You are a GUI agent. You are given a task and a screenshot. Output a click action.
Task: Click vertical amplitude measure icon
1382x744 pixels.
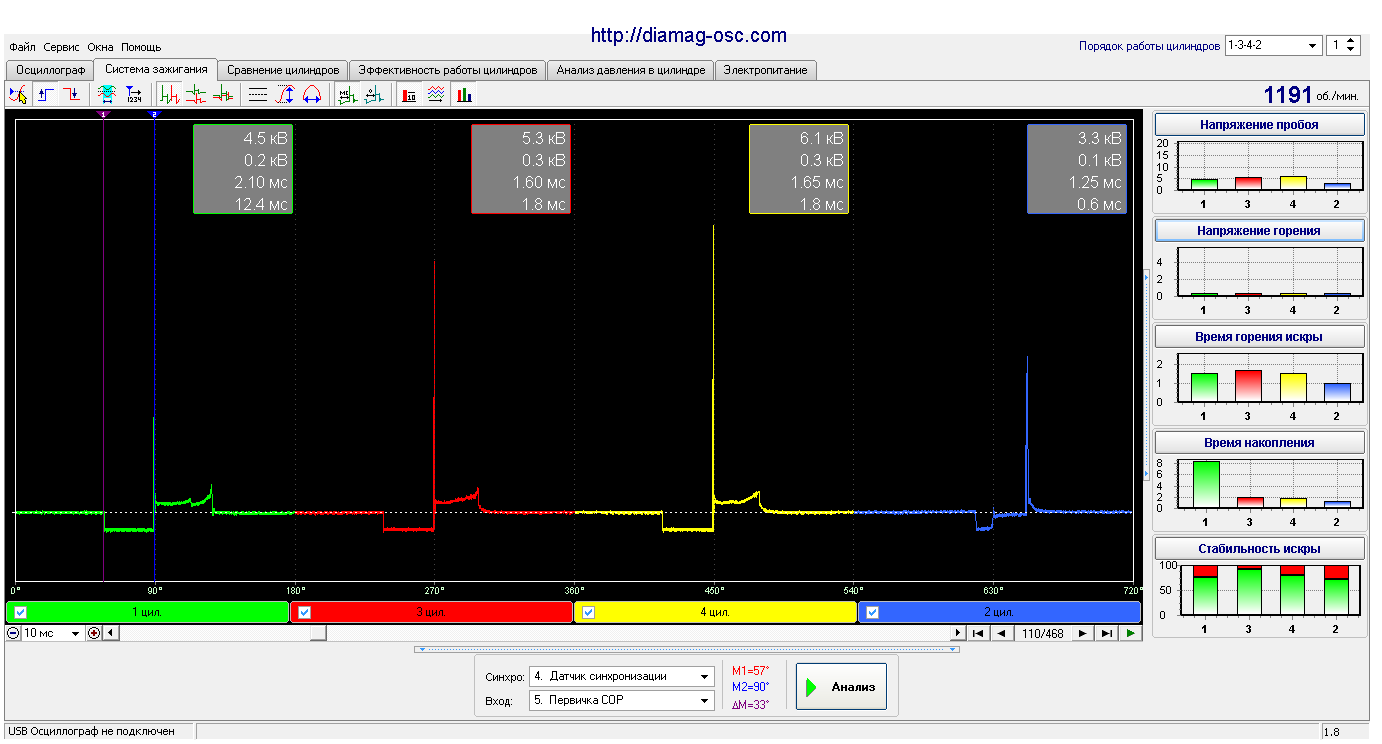point(285,95)
